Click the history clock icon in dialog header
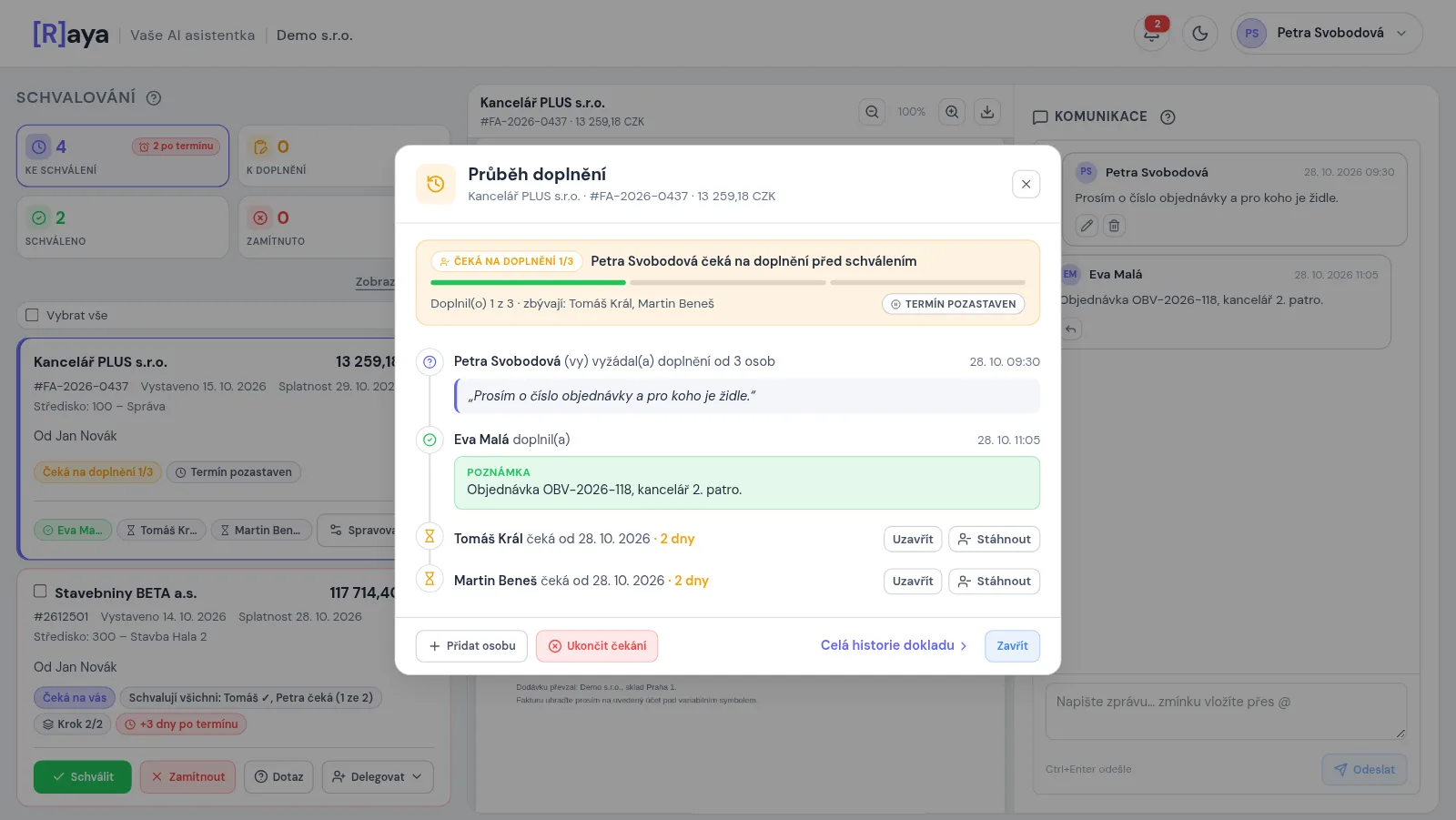This screenshot has width=1456, height=820. 436,184
